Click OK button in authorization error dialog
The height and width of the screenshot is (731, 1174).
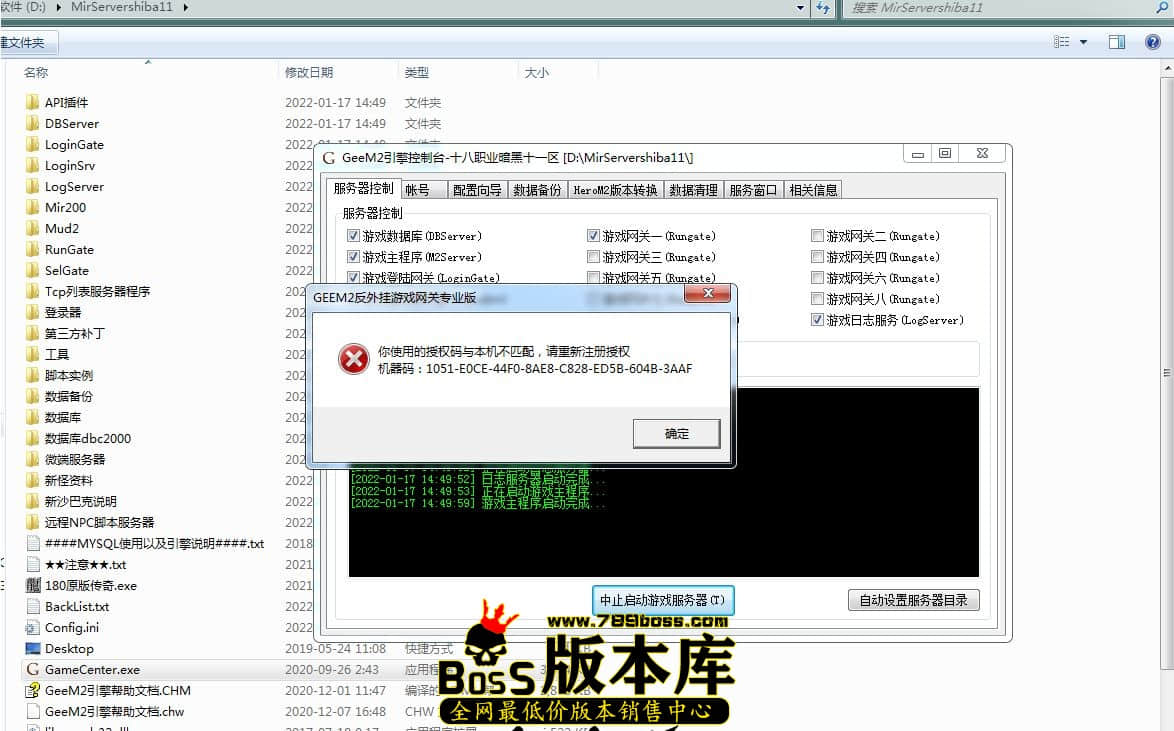[x=676, y=434]
